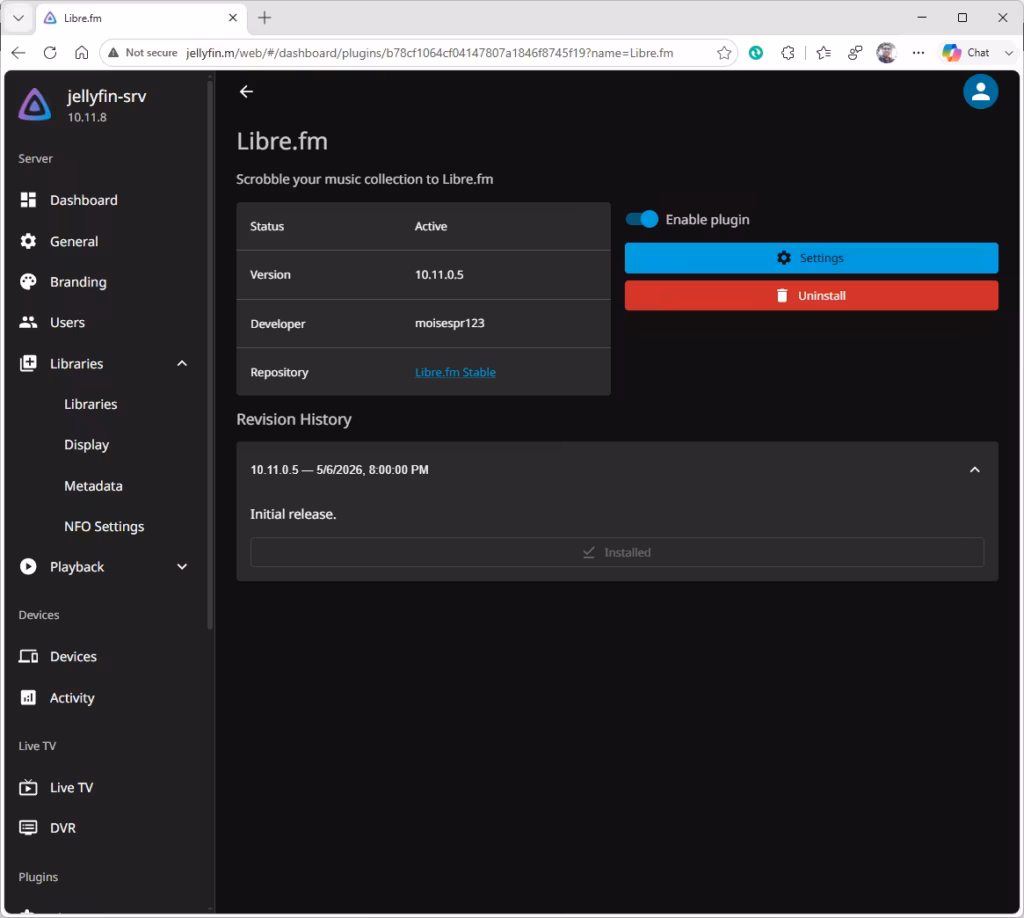Click the Branding palette icon
The height and width of the screenshot is (918, 1024).
pyautogui.click(x=28, y=282)
